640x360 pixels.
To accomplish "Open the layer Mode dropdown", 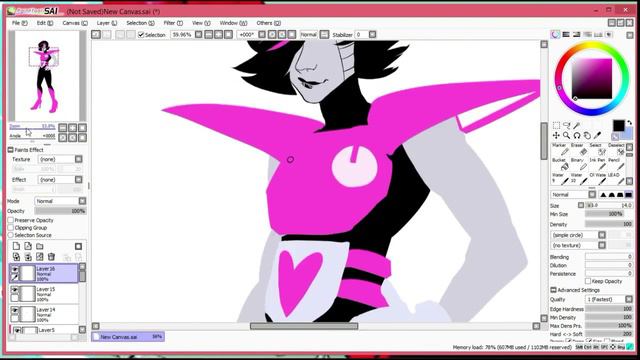I will point(82,201).
